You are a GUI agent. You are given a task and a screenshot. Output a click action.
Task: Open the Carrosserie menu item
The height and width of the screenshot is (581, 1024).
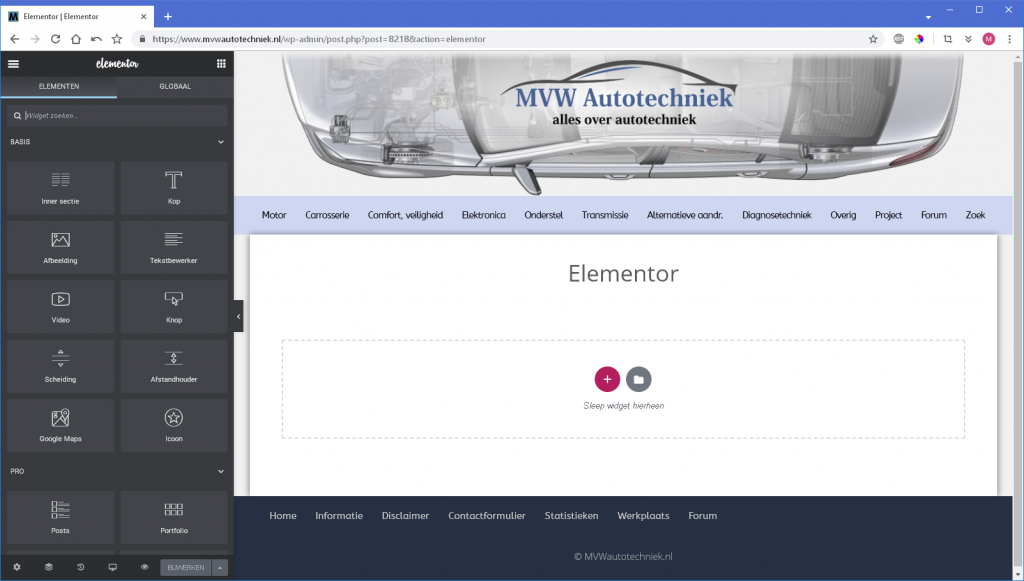[x=327, y=215]
